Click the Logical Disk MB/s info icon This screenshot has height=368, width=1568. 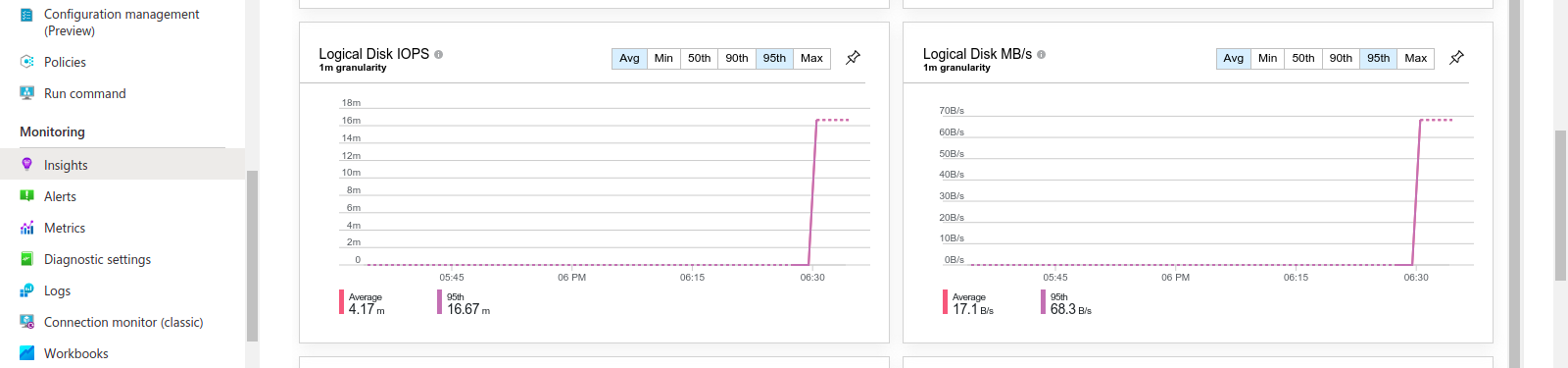point(1041,54)
